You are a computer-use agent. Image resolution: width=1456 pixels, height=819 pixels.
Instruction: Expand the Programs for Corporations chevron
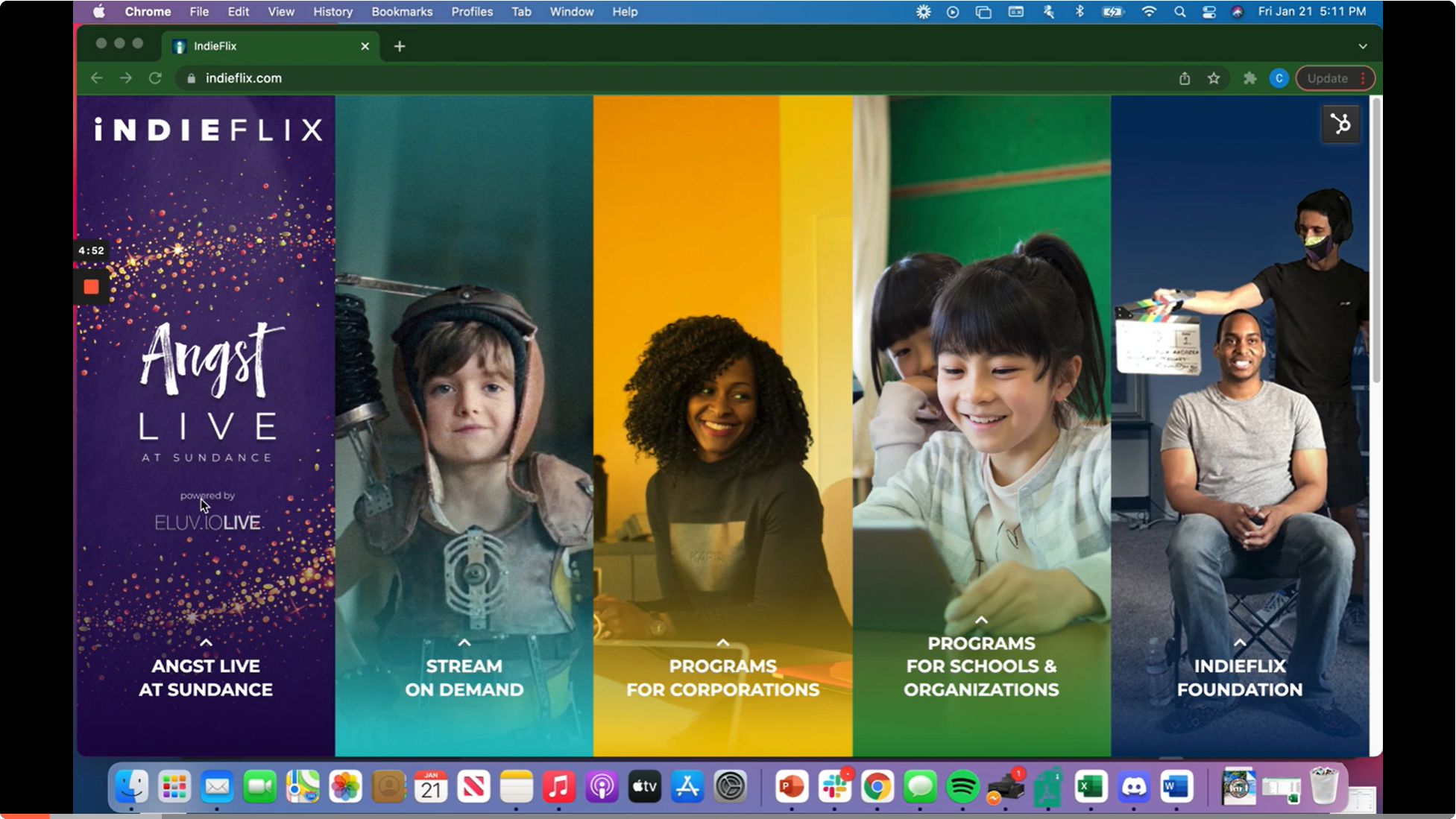[723, 642]
